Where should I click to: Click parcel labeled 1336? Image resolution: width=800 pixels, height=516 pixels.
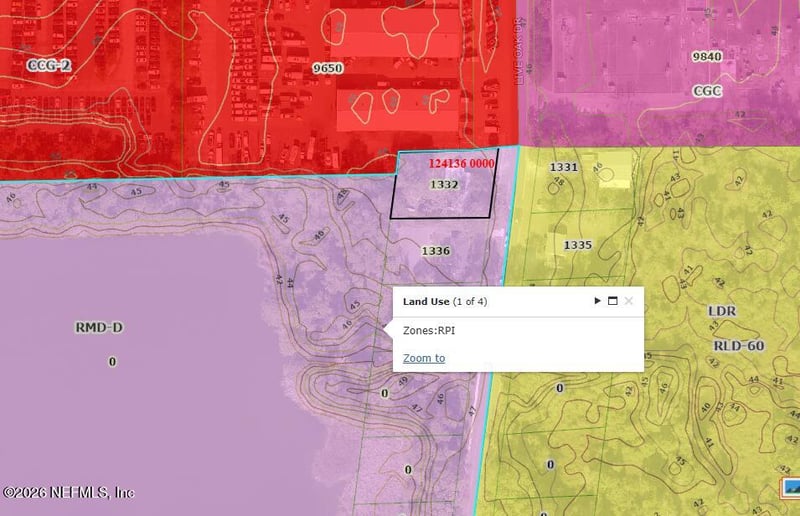coord(436,251)
